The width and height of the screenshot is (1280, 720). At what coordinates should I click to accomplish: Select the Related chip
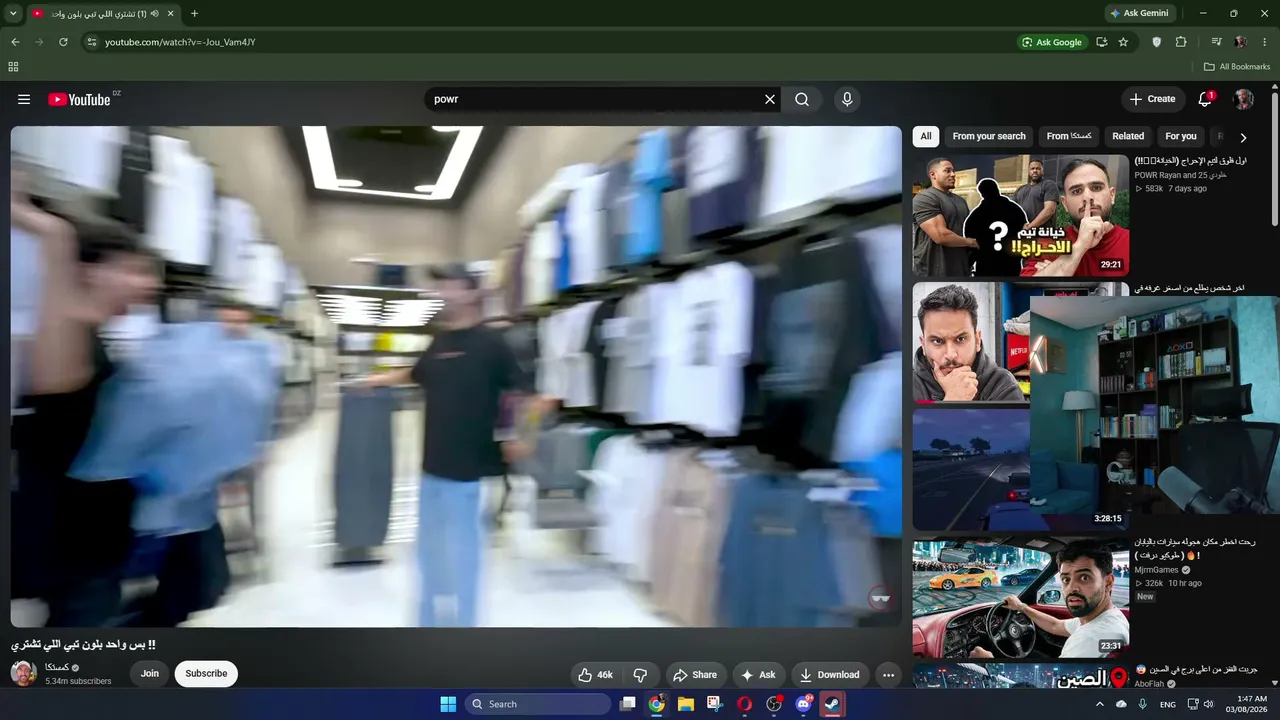point(1128,136)
